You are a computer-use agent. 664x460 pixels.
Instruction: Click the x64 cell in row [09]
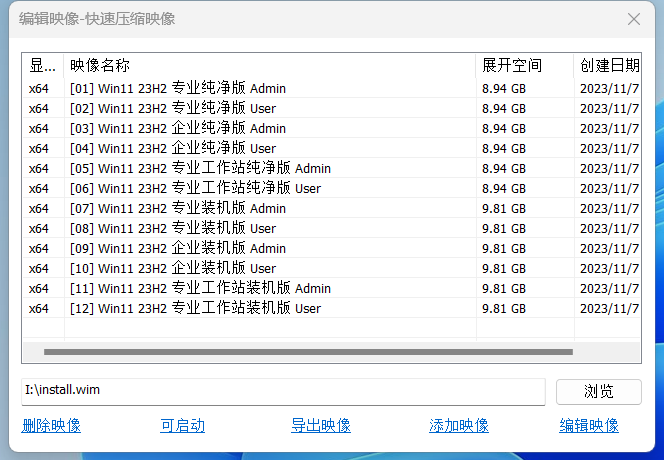click(39, 249)
